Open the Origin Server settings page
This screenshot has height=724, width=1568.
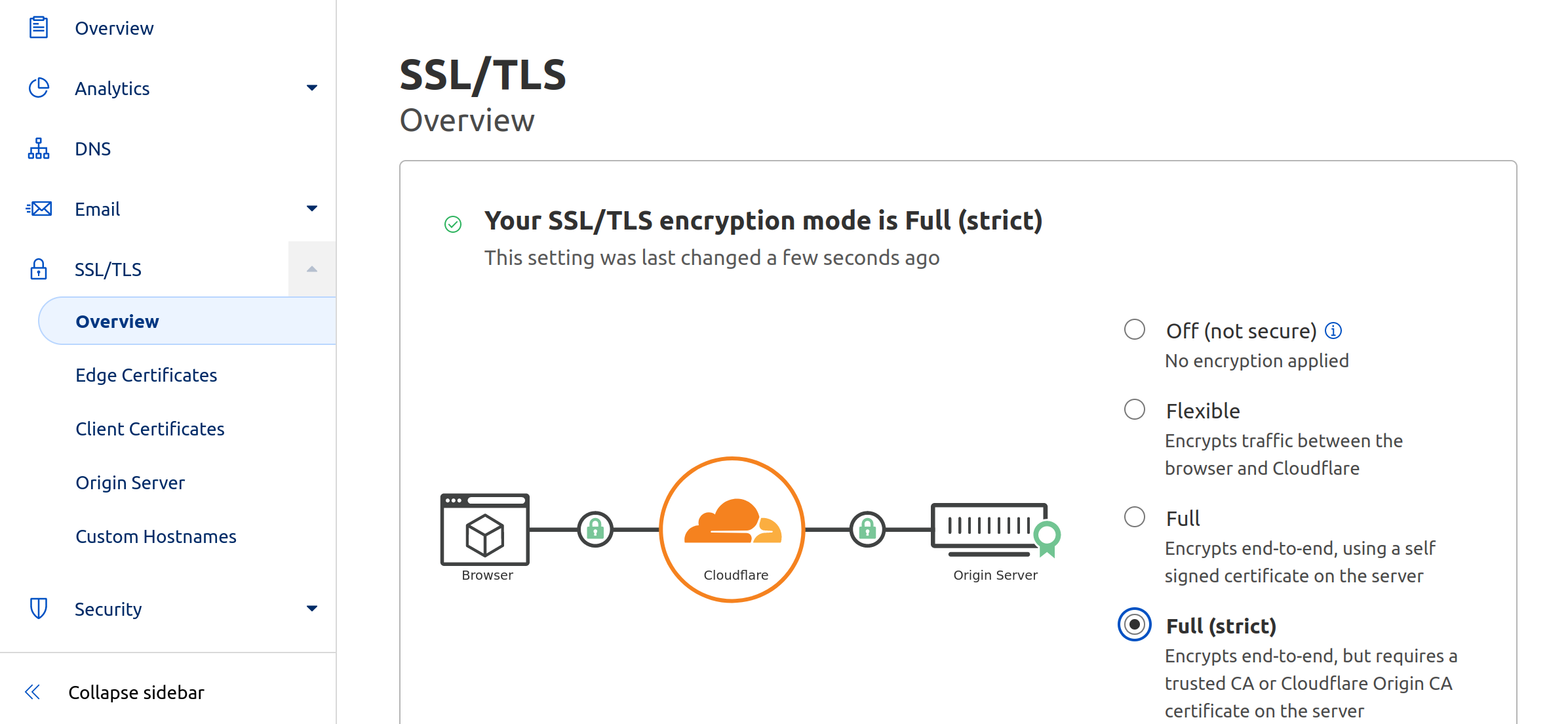point(129,482)
